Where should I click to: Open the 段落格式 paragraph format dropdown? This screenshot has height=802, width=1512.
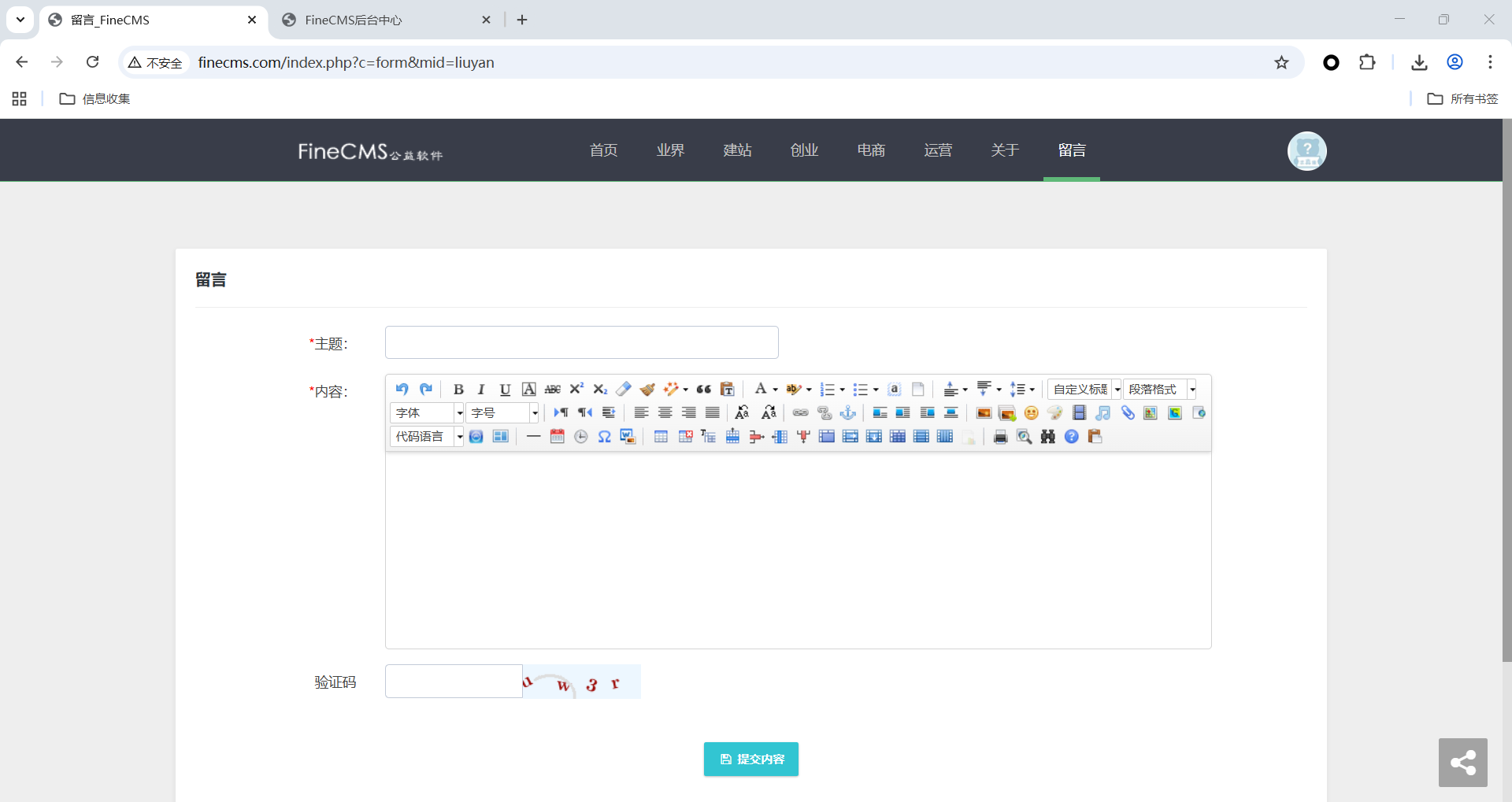click(1160, 389)
